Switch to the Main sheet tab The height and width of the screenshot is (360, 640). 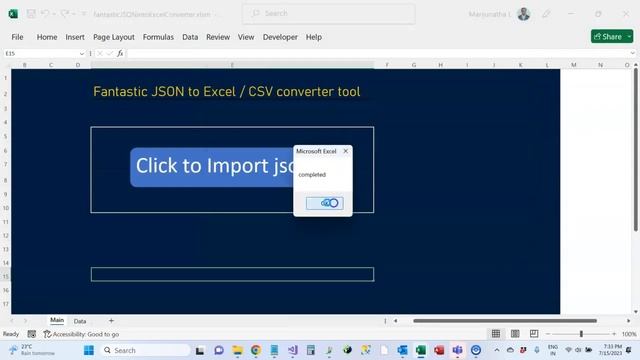pyautogui.click(x=57, y=320)
